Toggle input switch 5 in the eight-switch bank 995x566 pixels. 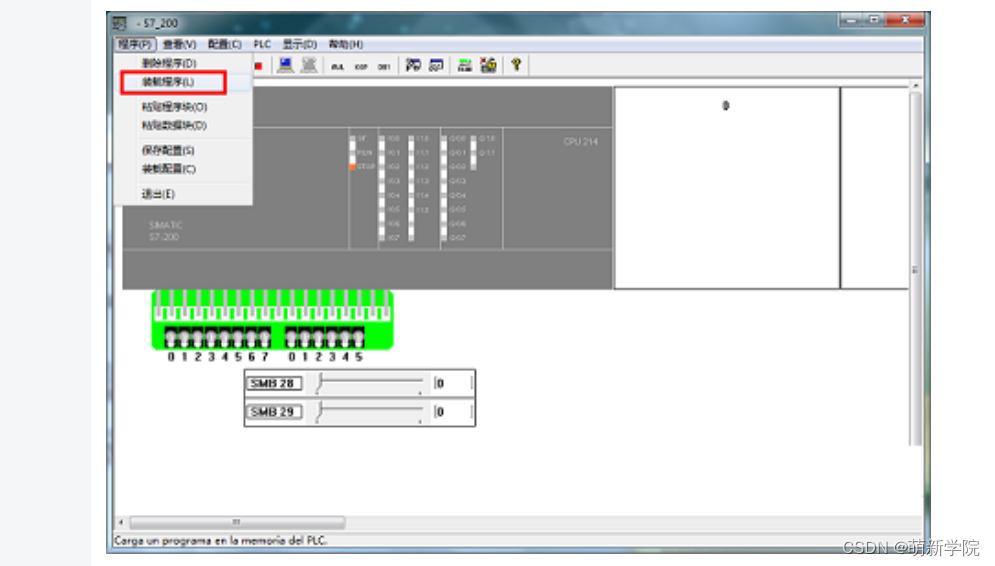pos(238,337)
